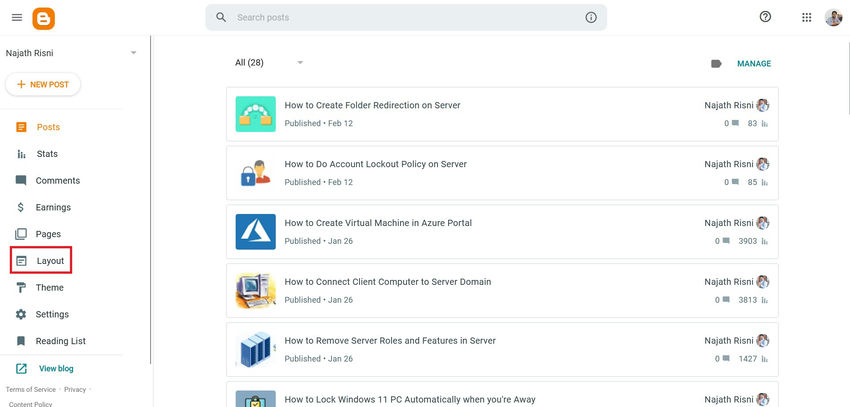The height and width of the screenshot is (407, 850).
Task: Click the MANAGE button
Action: (754, 64)
